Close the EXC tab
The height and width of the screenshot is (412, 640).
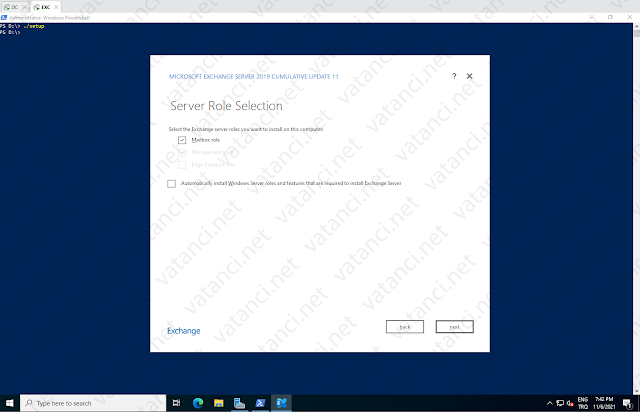point(56,7)
